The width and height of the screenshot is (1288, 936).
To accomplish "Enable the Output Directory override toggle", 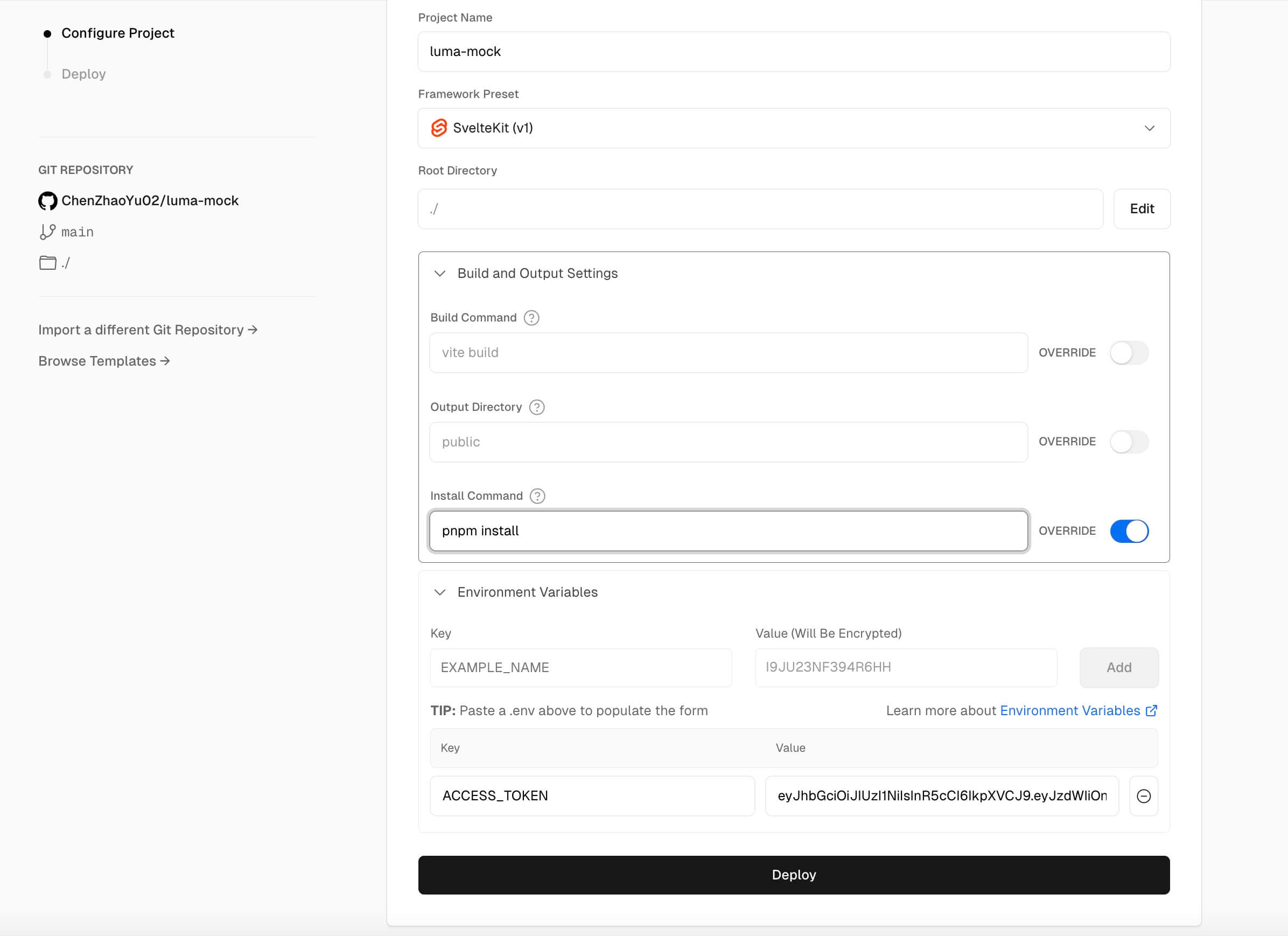I will [1129, 442].
